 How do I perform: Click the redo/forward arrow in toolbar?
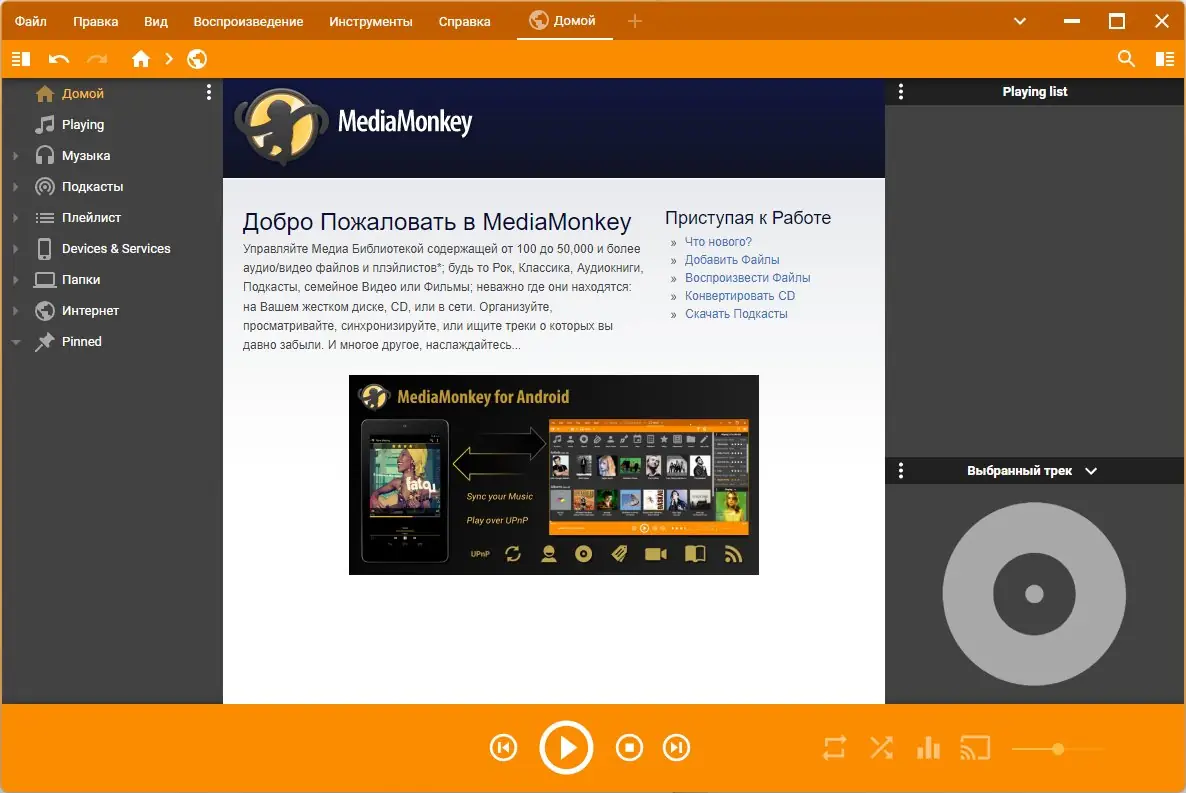click(97, 59)
